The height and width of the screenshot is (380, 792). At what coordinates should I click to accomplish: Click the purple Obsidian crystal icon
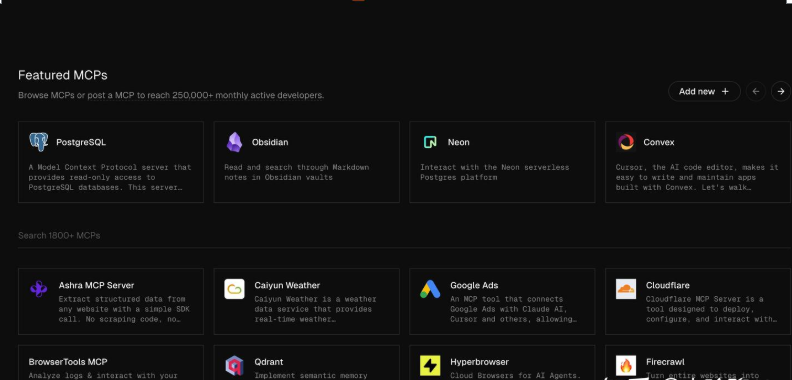[x=234, y=142]
